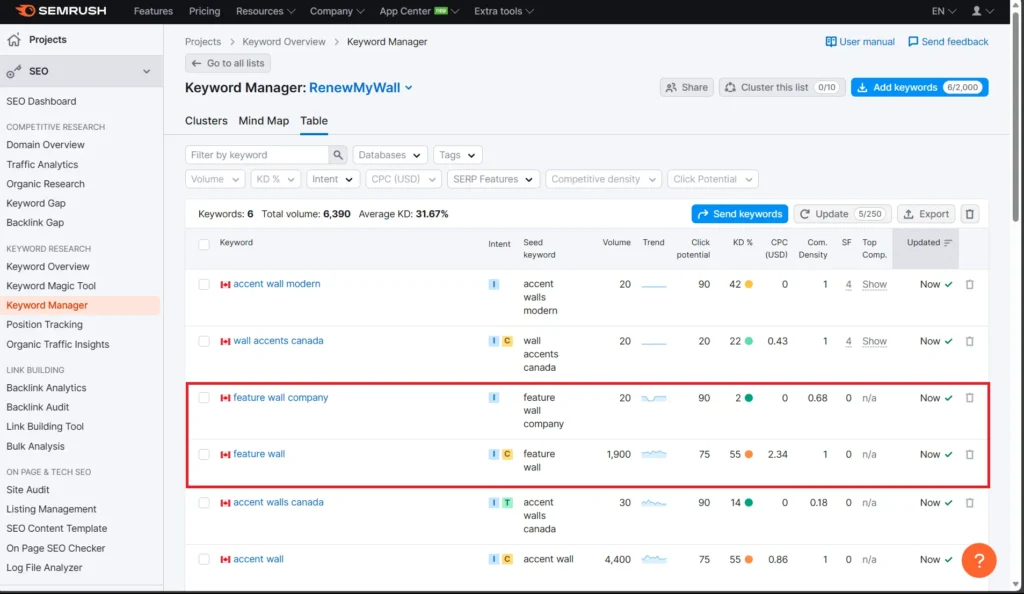Screen dimensions: 1024x594
Task: Check the 'wall accents canada' row checkbox
Action: [x=204, y=341]
